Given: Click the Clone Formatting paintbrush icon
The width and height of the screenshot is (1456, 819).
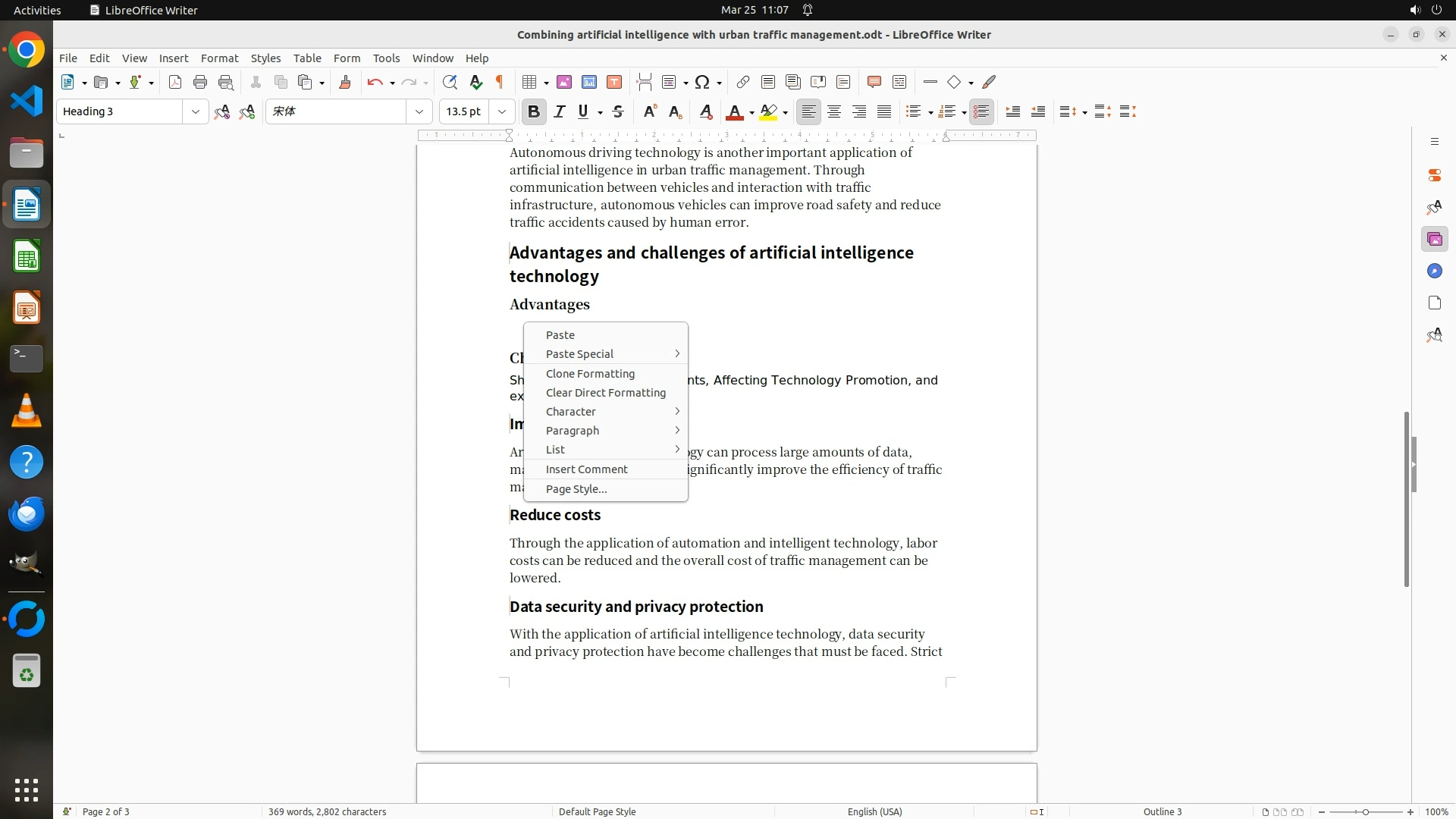Looking at the screenshot, I should (345, 82).
